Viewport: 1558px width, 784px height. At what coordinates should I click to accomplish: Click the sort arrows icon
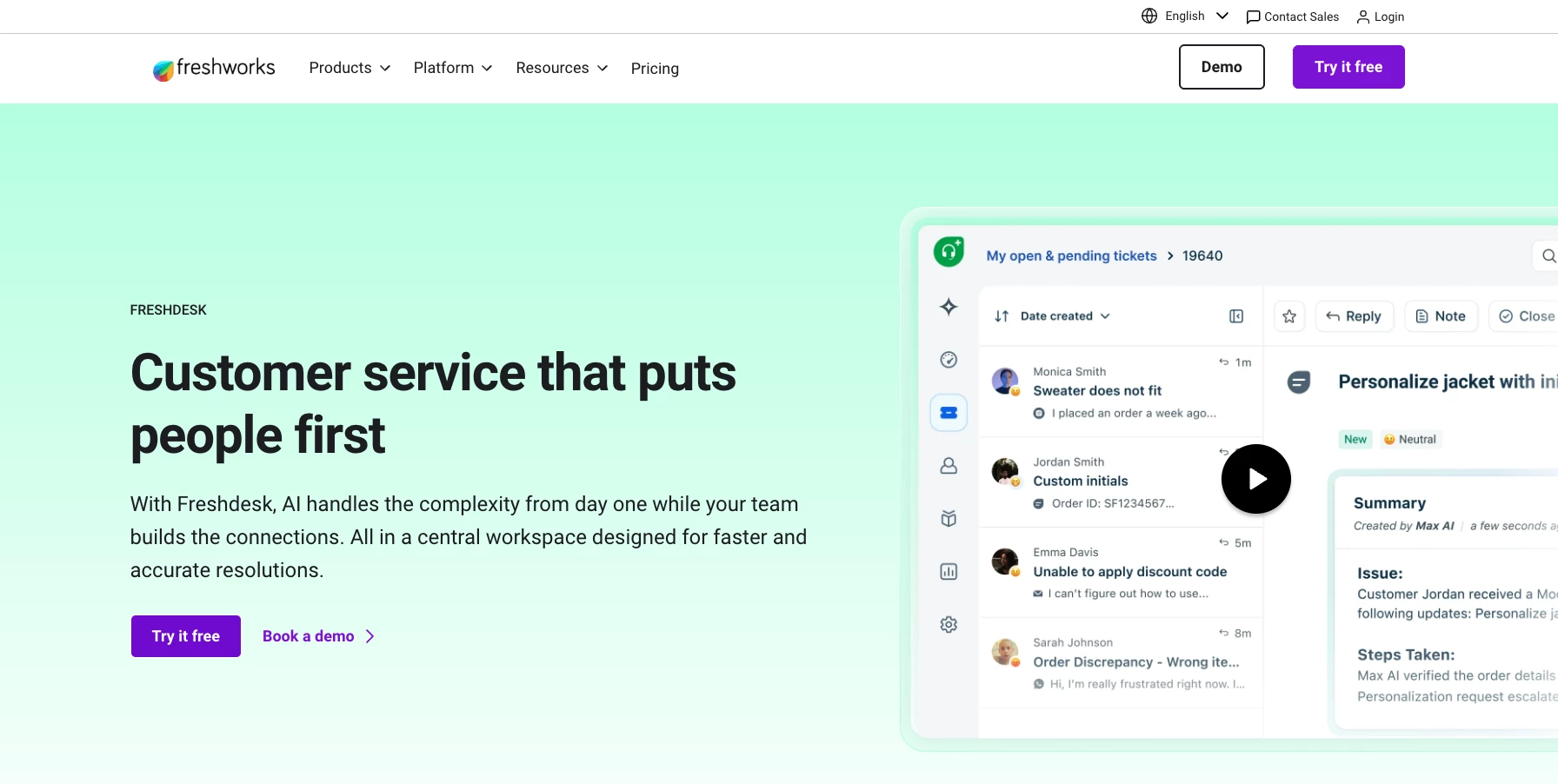point(1002,316)
